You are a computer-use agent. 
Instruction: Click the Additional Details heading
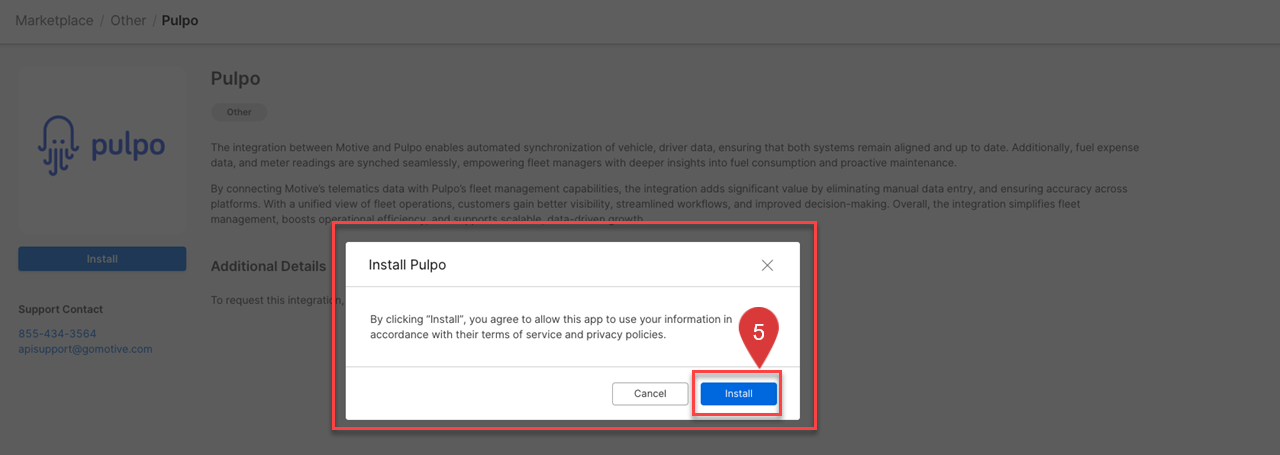[268, 266]
